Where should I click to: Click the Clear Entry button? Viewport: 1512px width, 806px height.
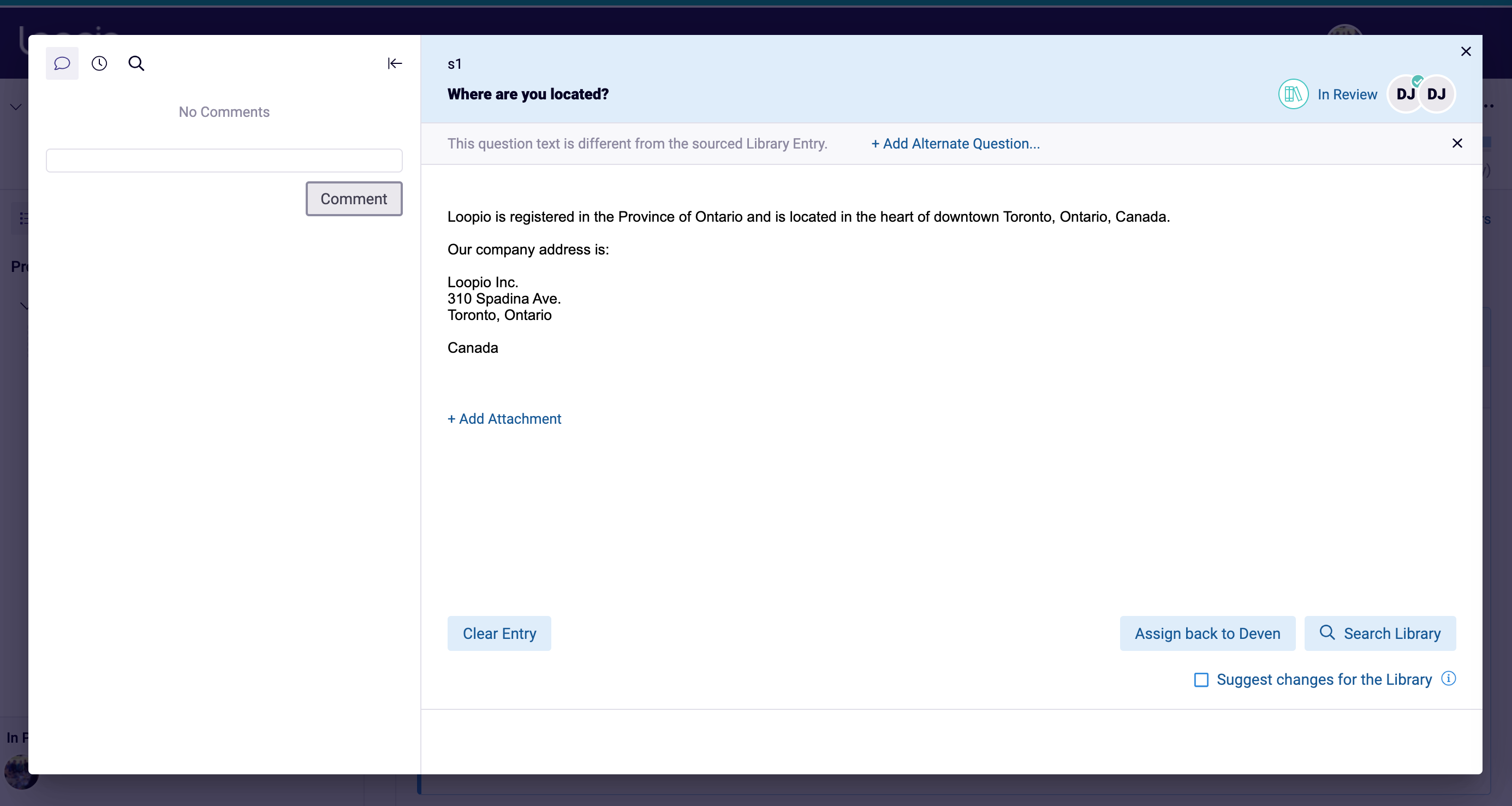click(x=499, y=633)
